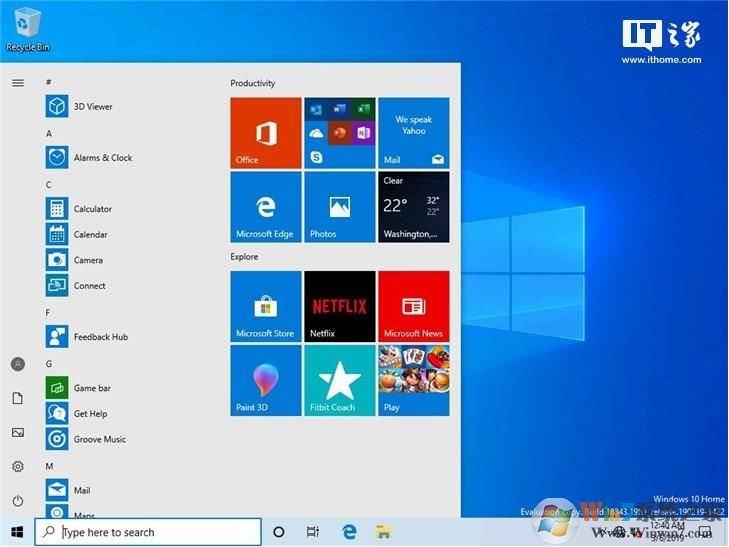Open the Netflix tile
729x547 pixels.
[x=339, y=306]
